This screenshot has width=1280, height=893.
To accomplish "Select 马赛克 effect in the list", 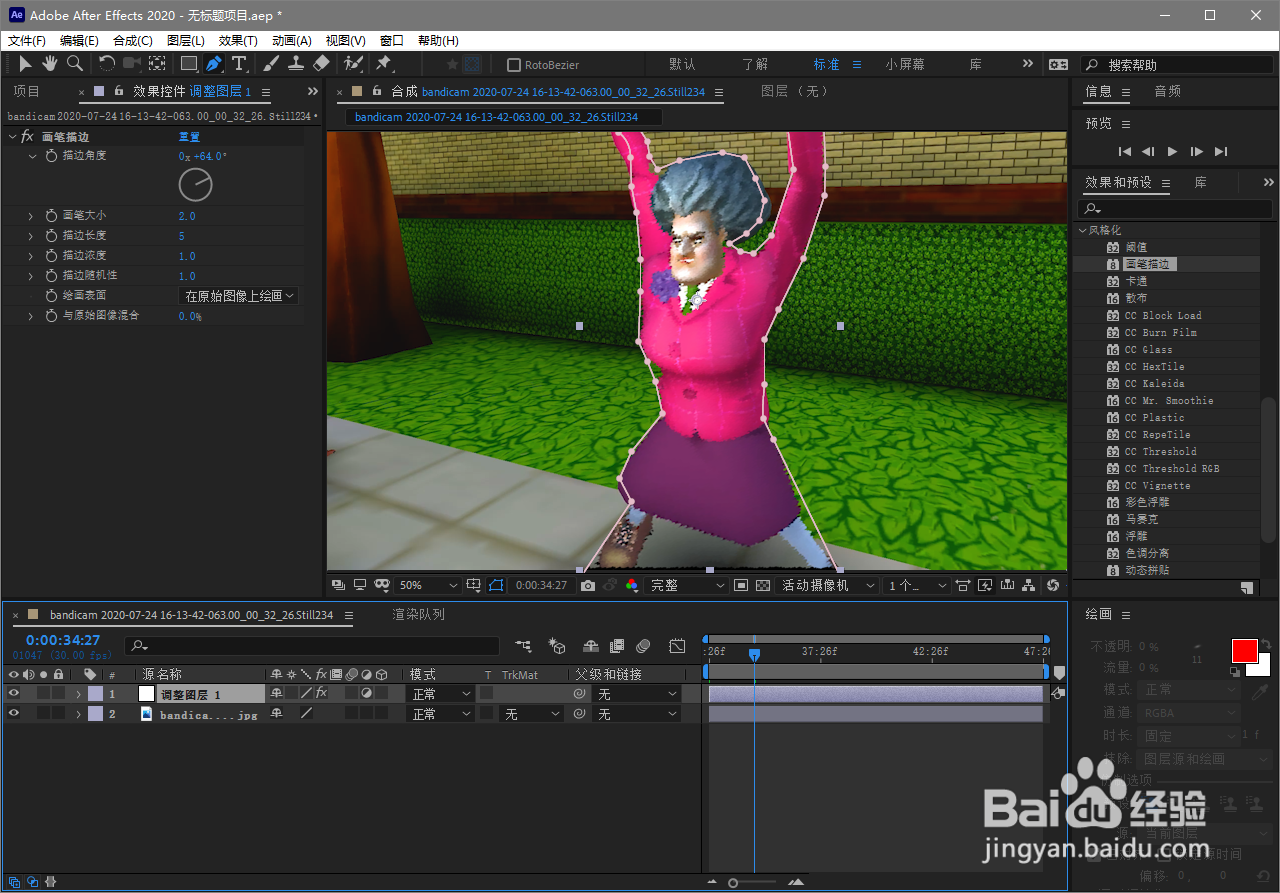I will [x=1140, y=519].
